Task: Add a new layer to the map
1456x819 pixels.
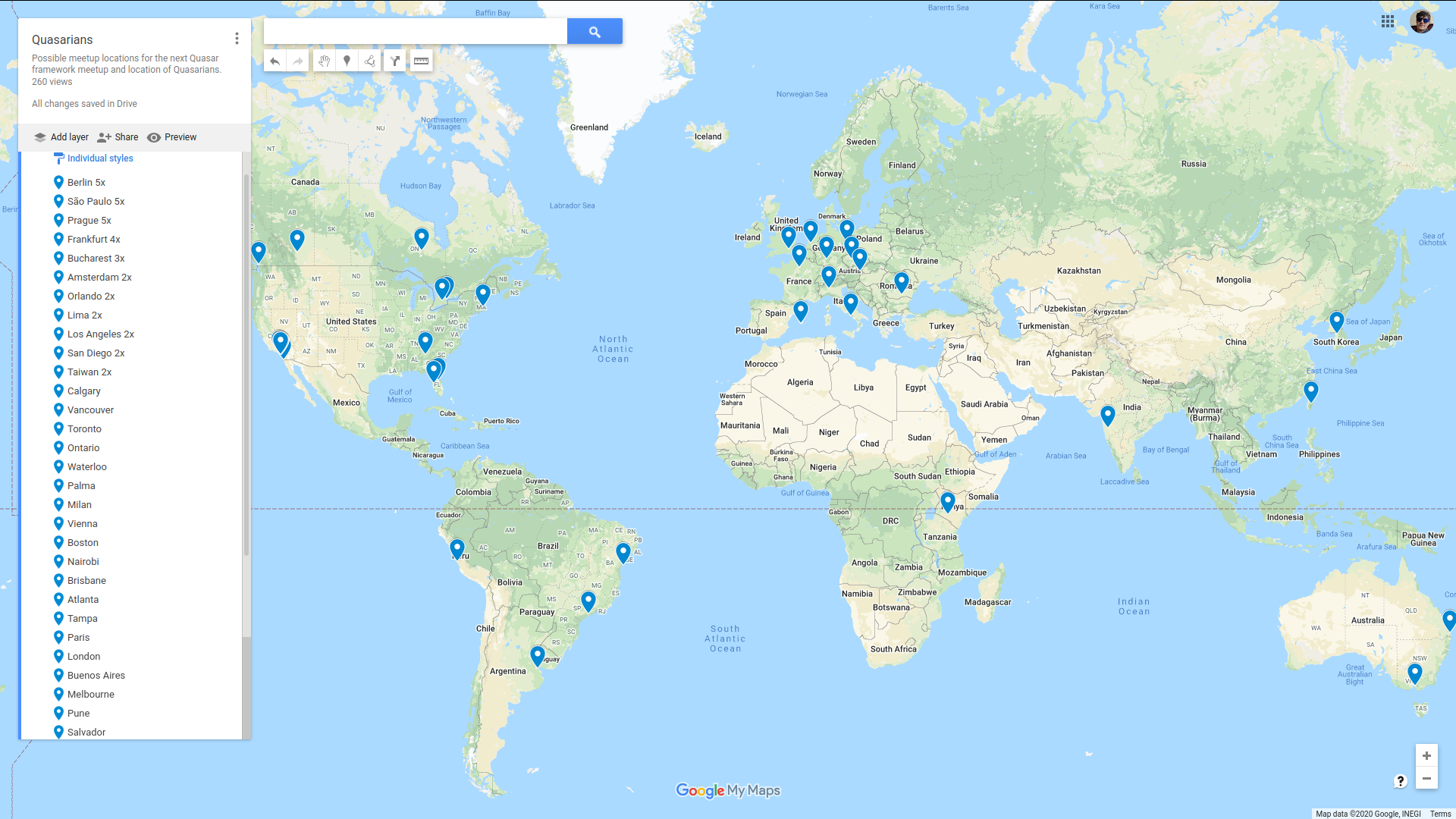Action: [x=61, y=137]
